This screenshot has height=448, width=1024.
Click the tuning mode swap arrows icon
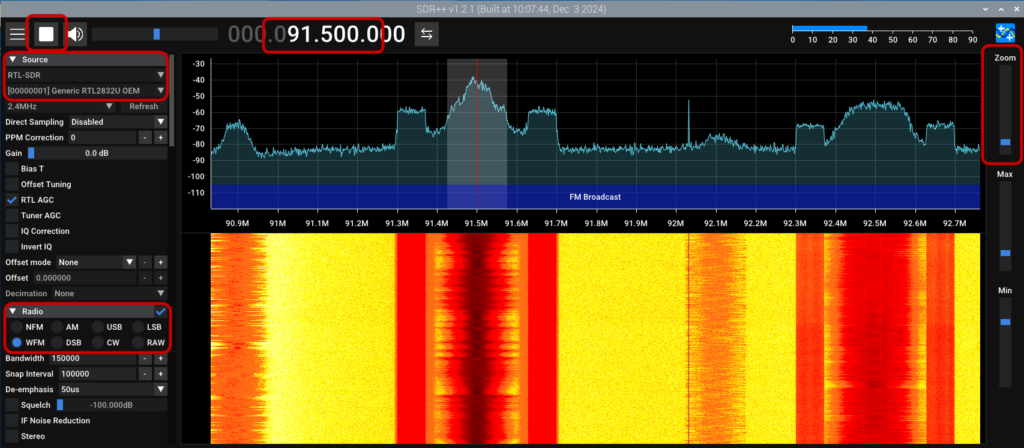[x=427, y=34]
